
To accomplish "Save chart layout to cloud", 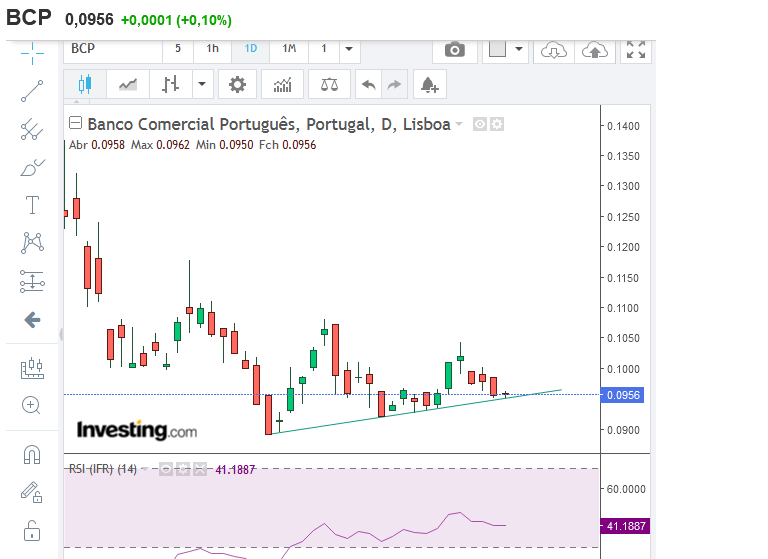I will coord(595,50).
